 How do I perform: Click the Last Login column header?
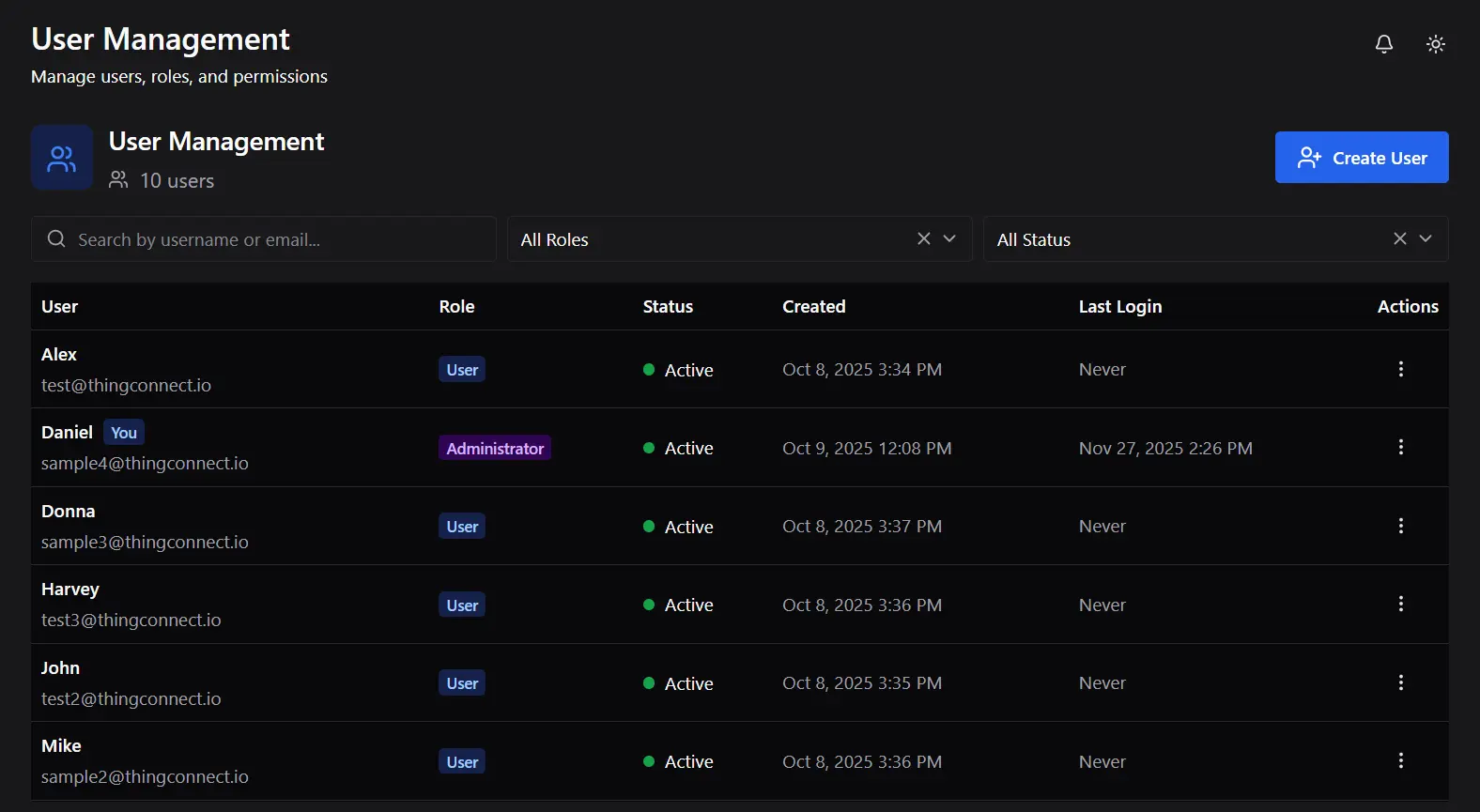pos(1119,307)
